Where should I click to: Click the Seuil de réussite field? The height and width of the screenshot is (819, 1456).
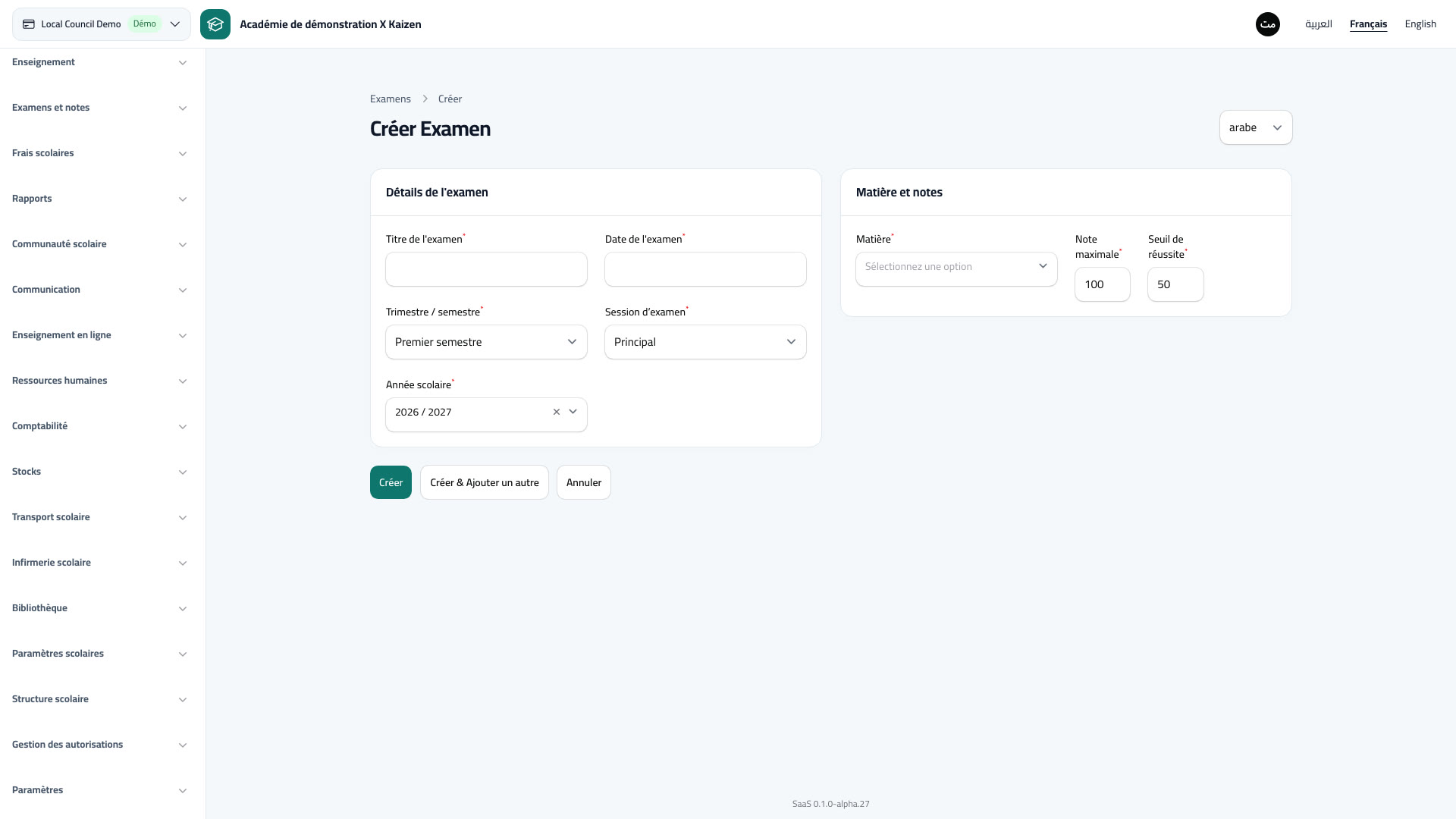(x=1175, y=284)
